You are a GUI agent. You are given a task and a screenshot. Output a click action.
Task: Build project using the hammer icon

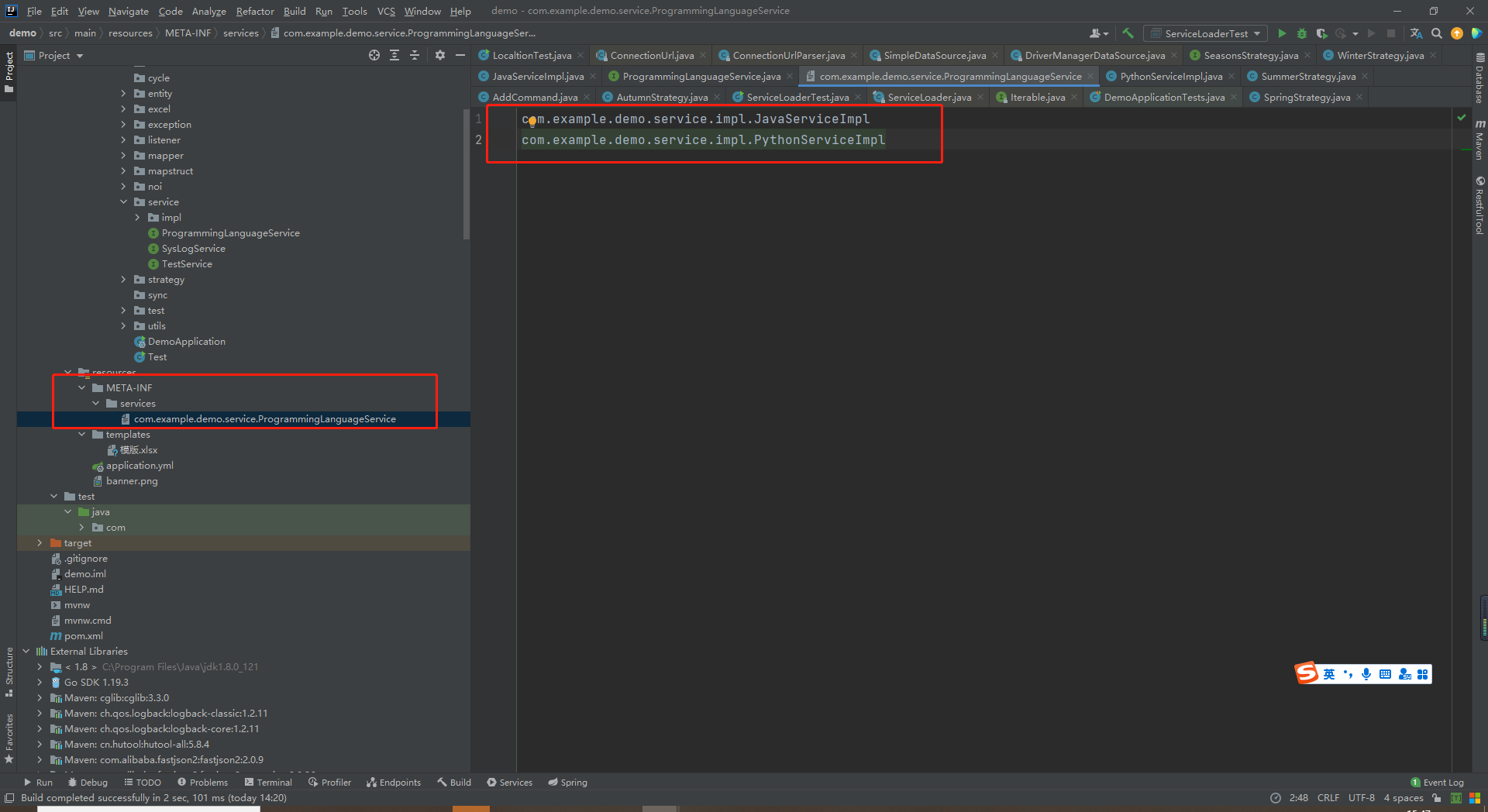coord(1128,33)
